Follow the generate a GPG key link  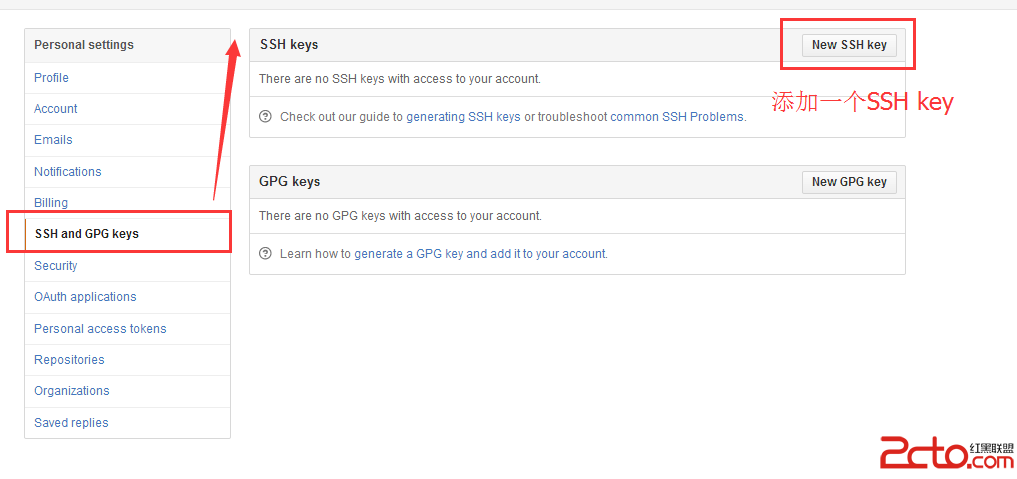pyautogui.click(x=409, y=254)
